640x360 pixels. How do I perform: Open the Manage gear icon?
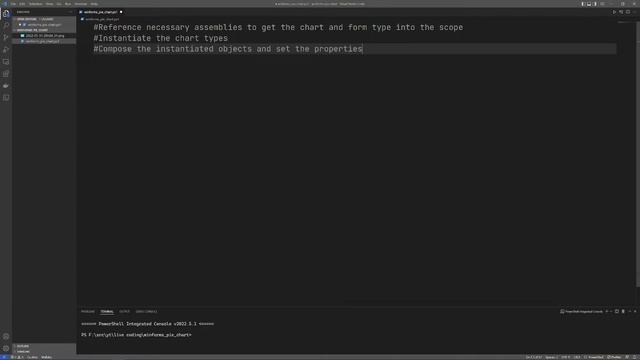pos(6,348)
